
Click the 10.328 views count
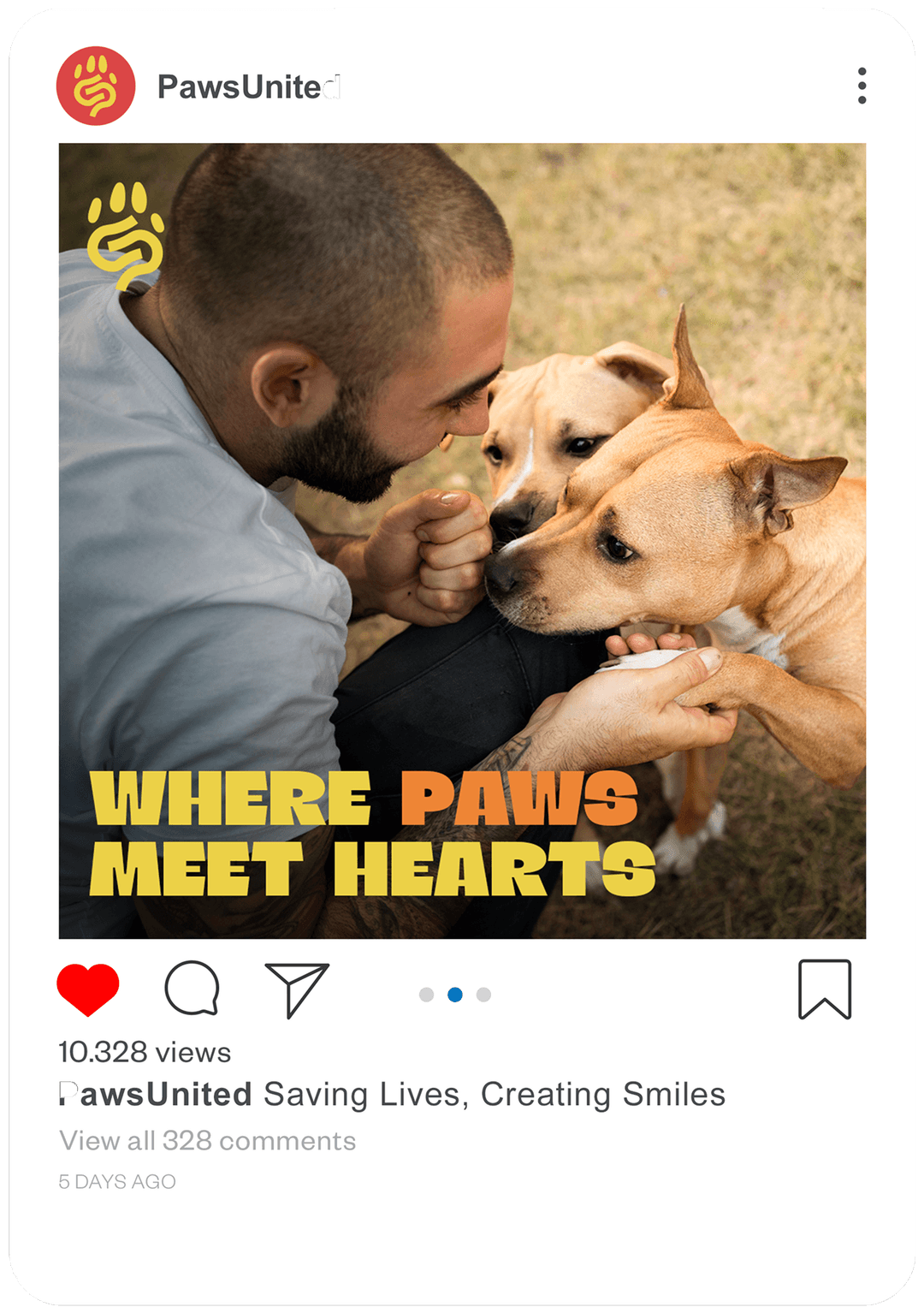coord(145,1052)
